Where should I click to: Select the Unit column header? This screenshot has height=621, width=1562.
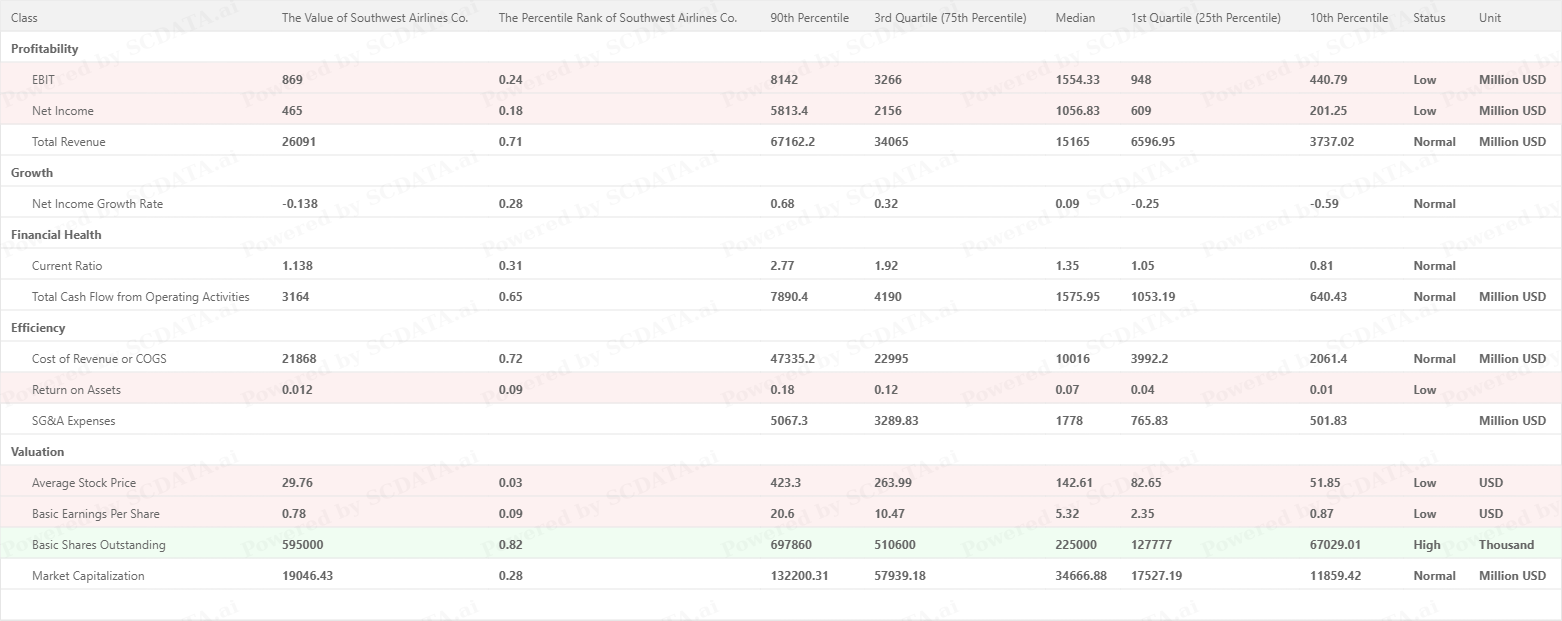1490,18
